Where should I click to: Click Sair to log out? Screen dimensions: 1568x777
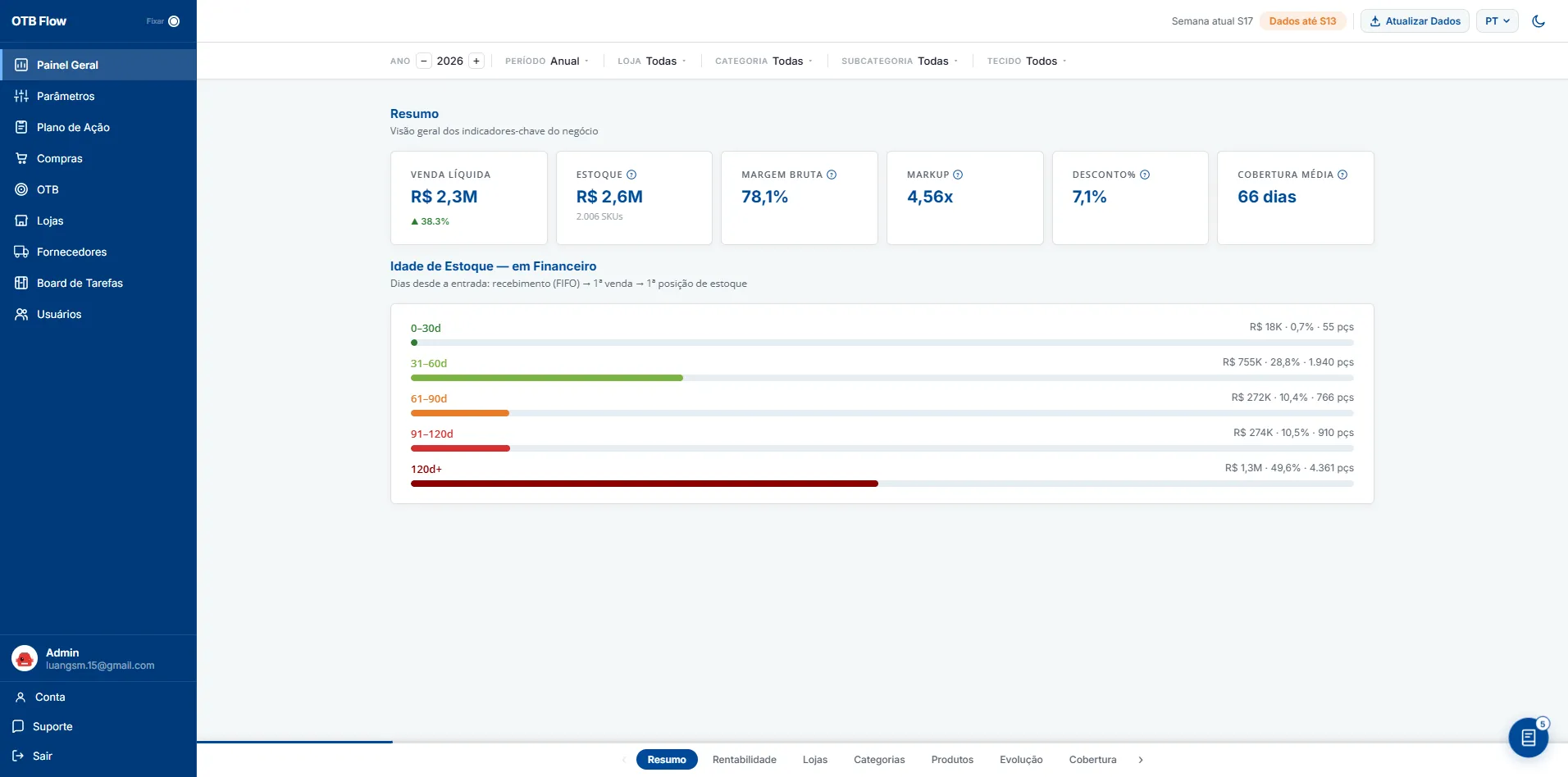click(x=33, y=756)
